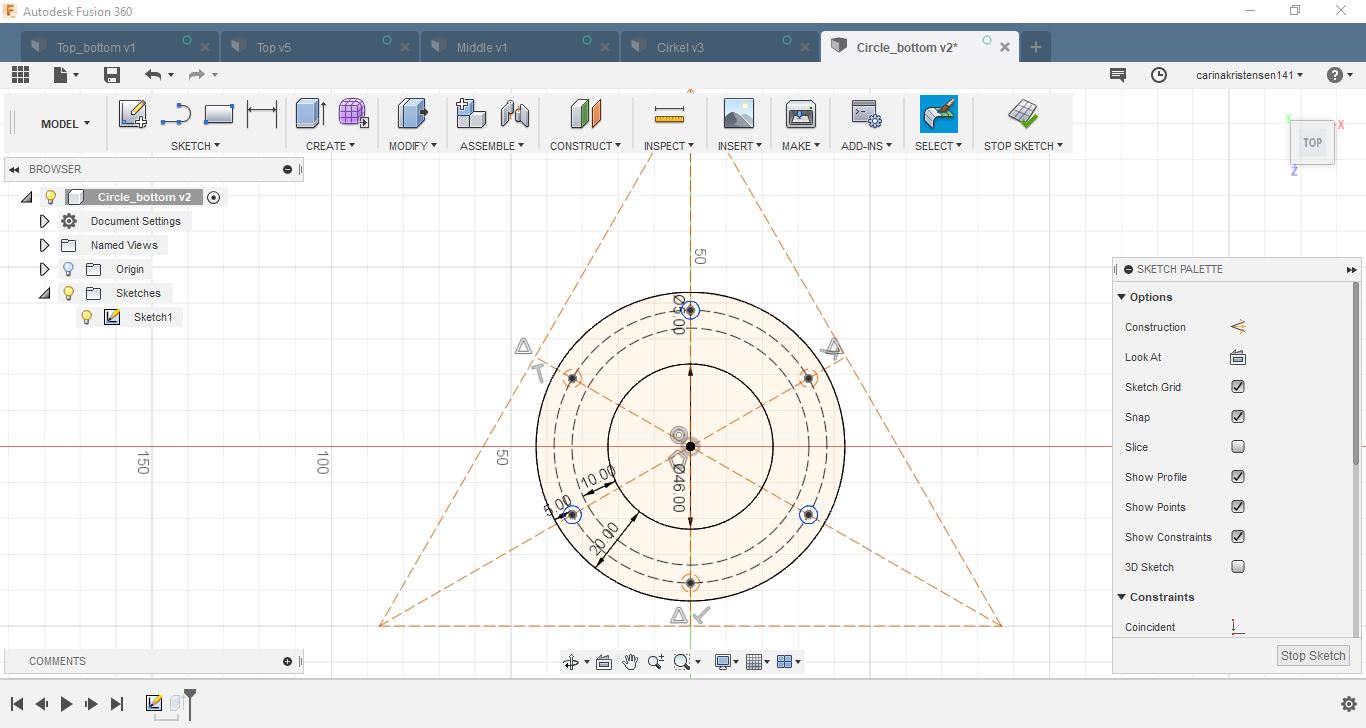This screenshot has width=1366, height=728.
Task: Collapse the Sketches tree node
Action: (x=44, y=293)
